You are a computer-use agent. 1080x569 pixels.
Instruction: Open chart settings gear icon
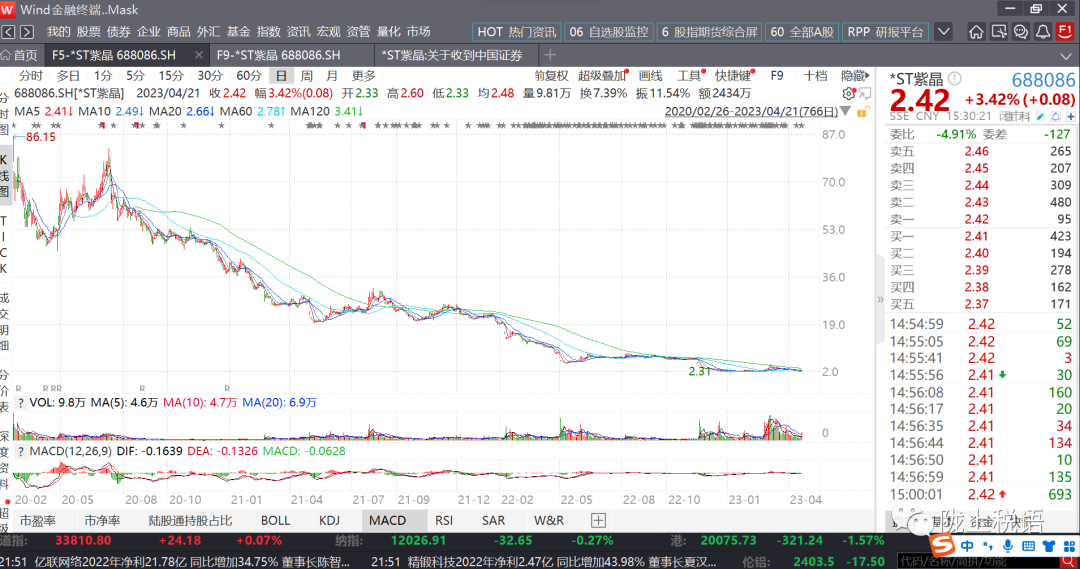pos(849,94)
